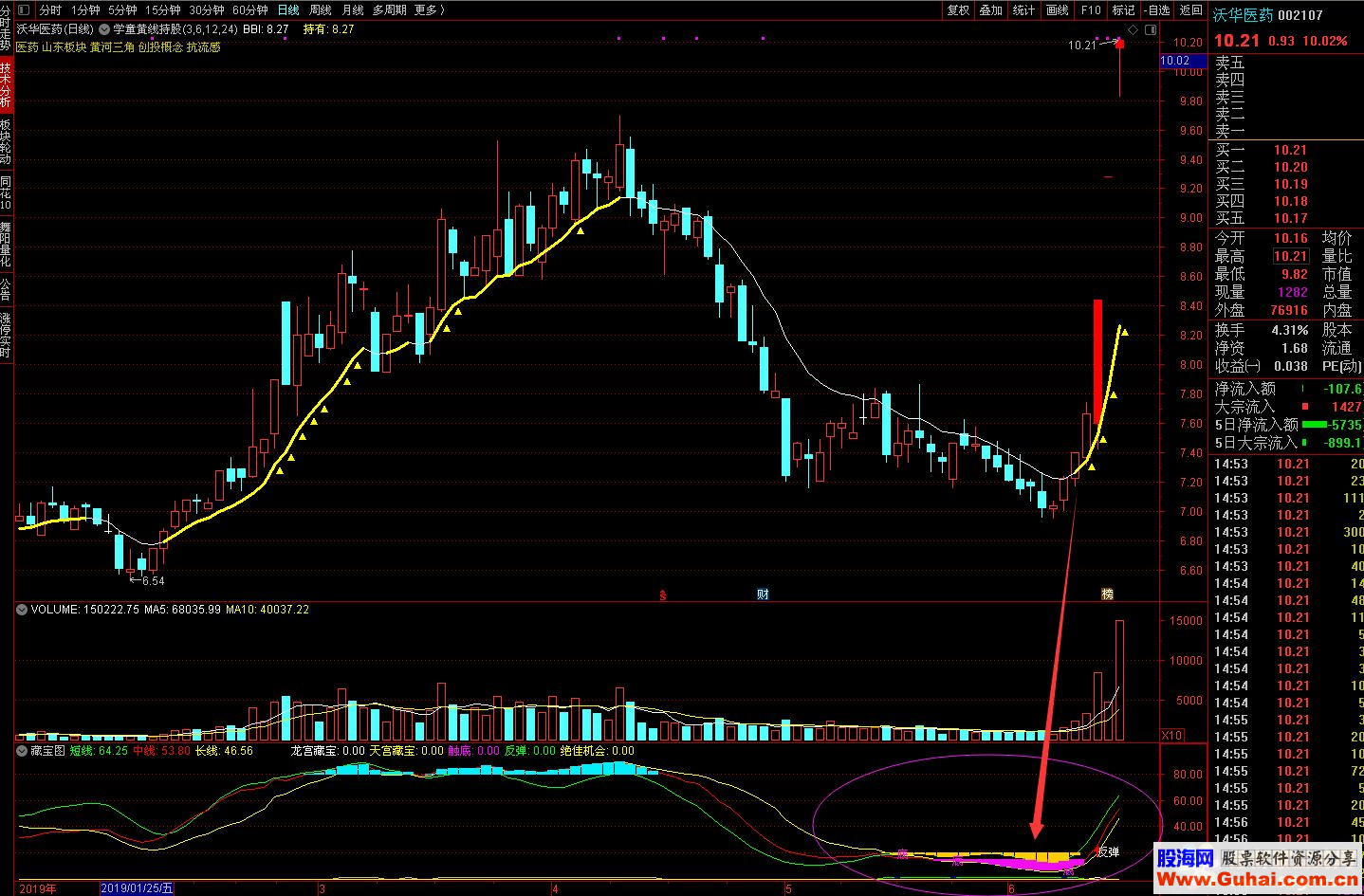Click the 最高 value 10.21 box
The height and width of the screenshot is (896, 1364).
(x=1290, y=256)
